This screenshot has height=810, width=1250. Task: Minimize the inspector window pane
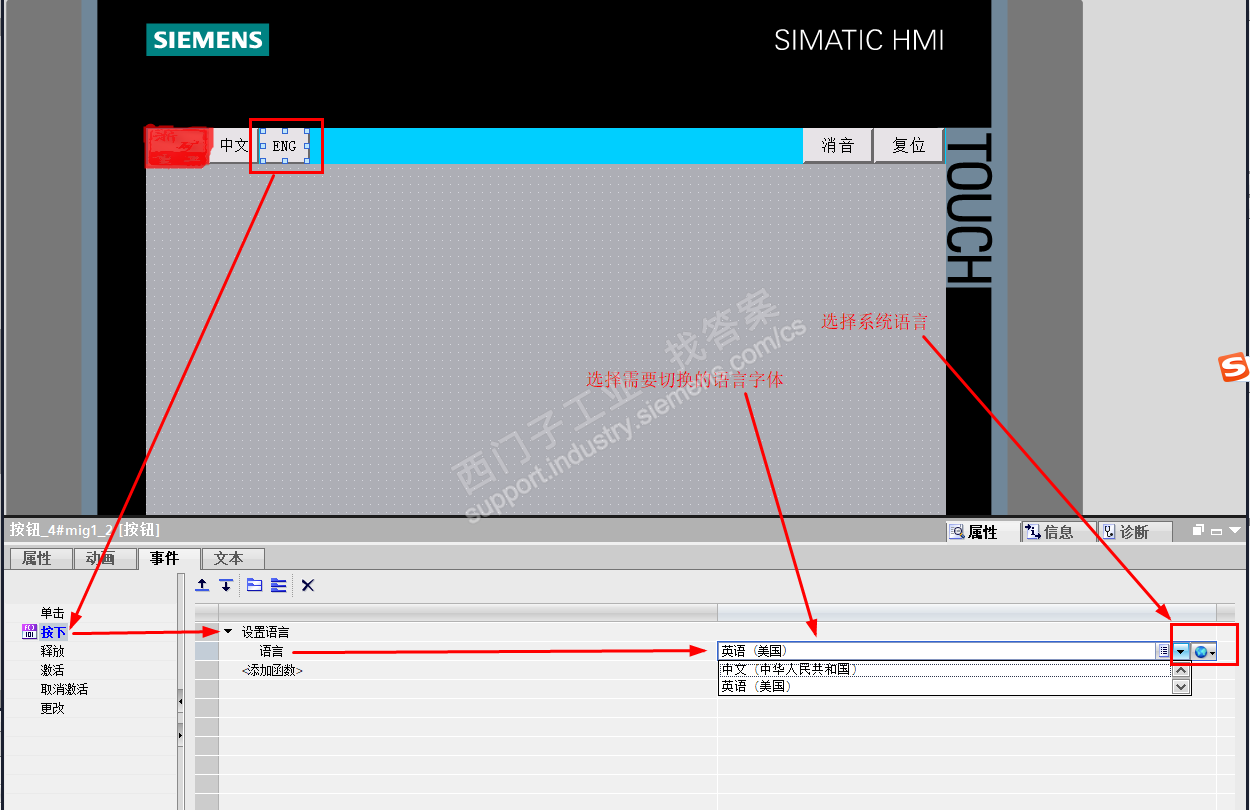point(1216,531)
